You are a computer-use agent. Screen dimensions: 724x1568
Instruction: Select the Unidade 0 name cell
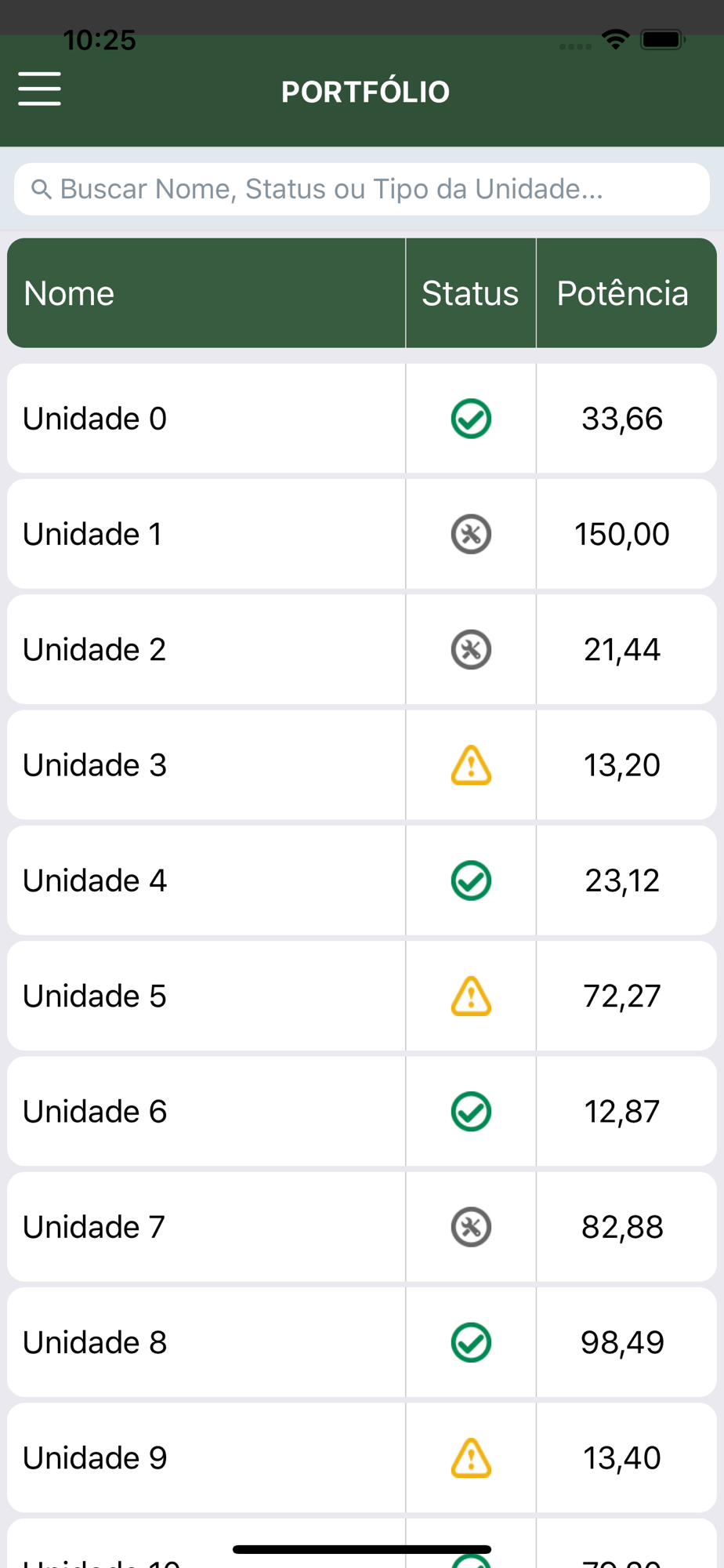click(x=207, y=419)
